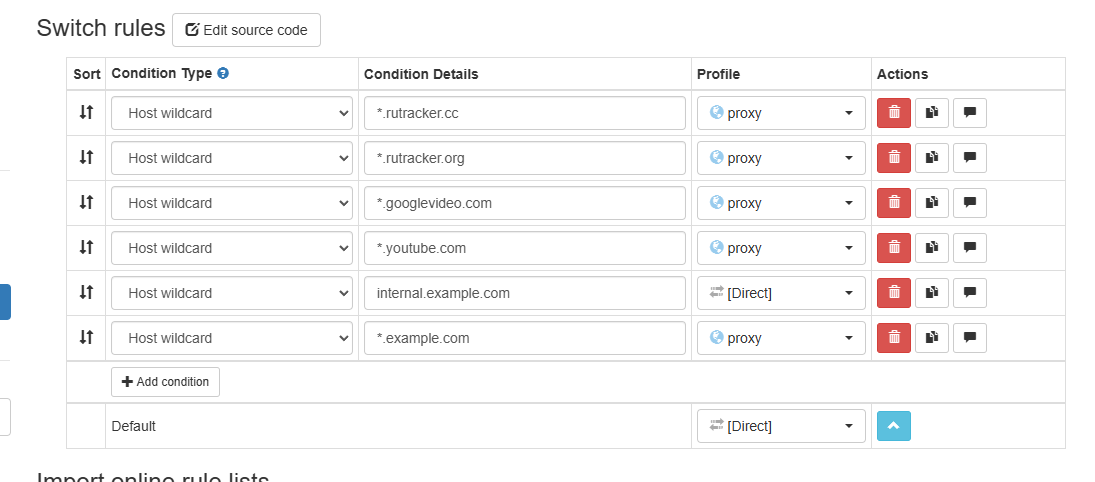Open the comment icon for *.example.com rule
The height and width of the screenshot is (482, 1095).
pyautogui.click(x=969, y=337)
